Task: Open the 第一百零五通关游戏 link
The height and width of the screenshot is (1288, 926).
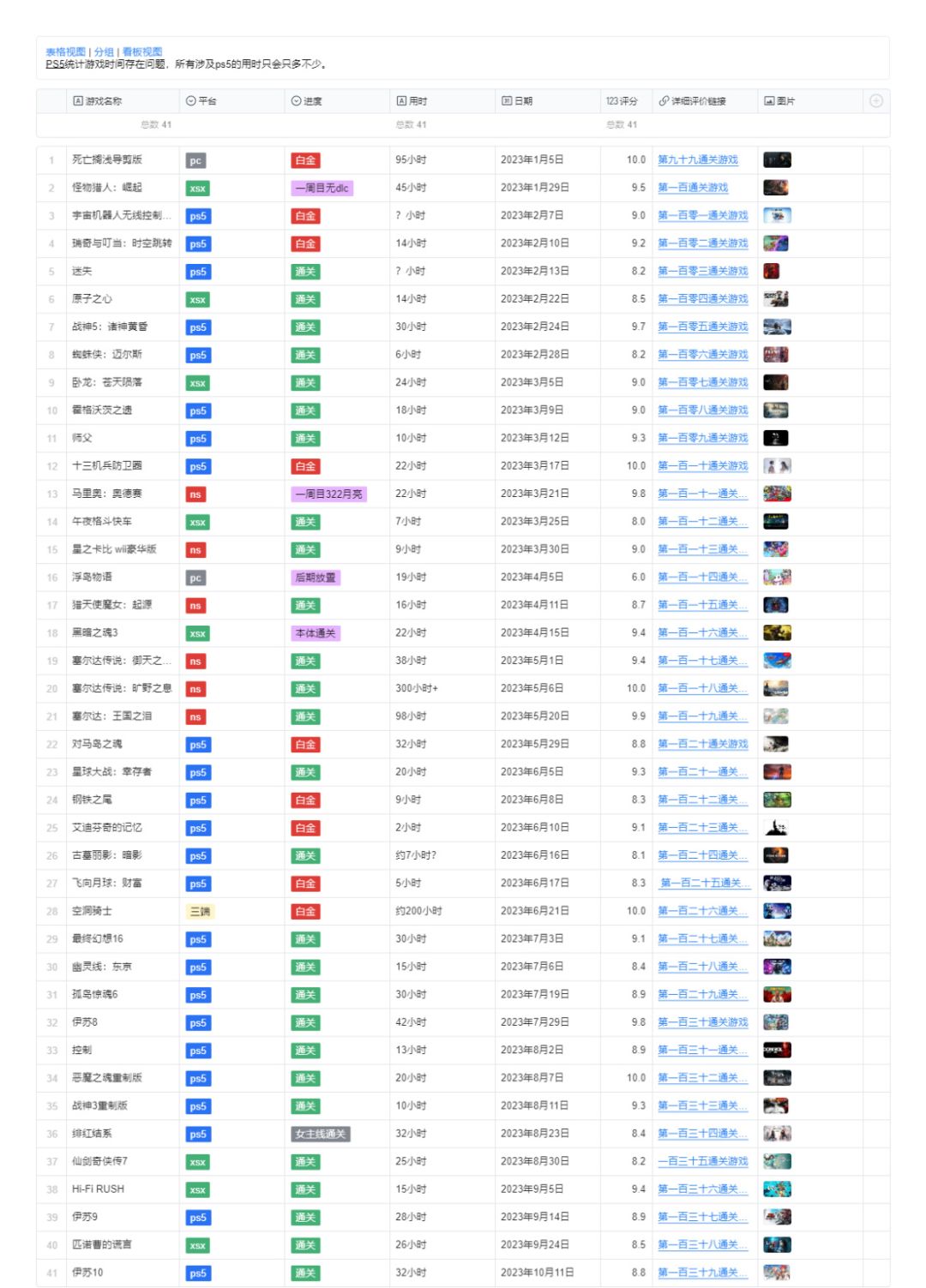Action: pos(703,327)
